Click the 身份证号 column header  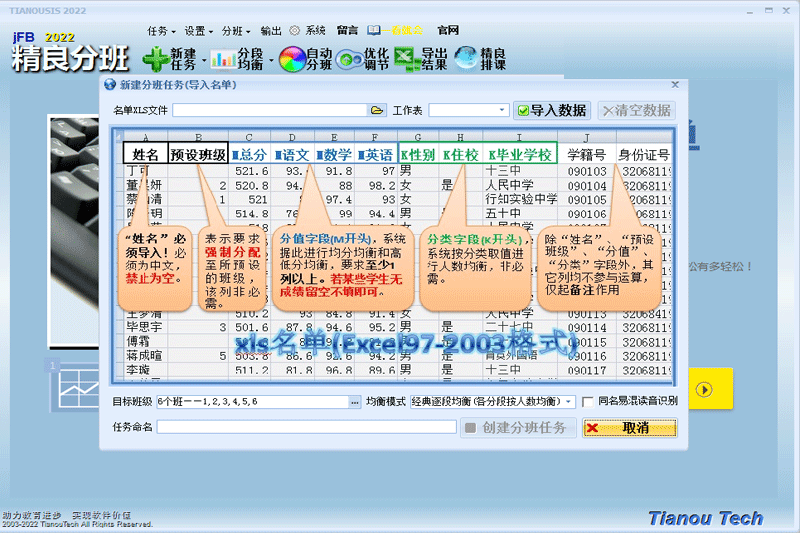(x=644, y=155)
